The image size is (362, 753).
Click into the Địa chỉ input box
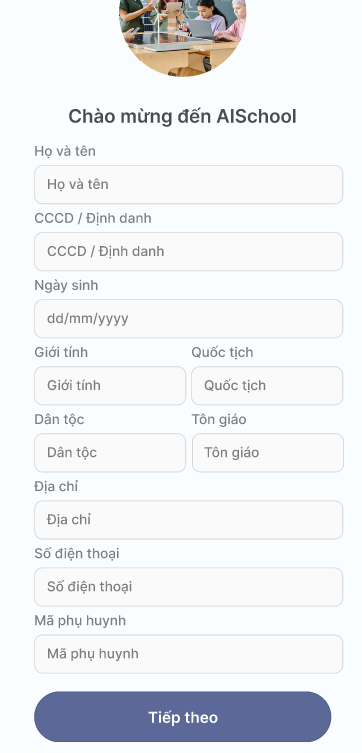tap(188, 520)
